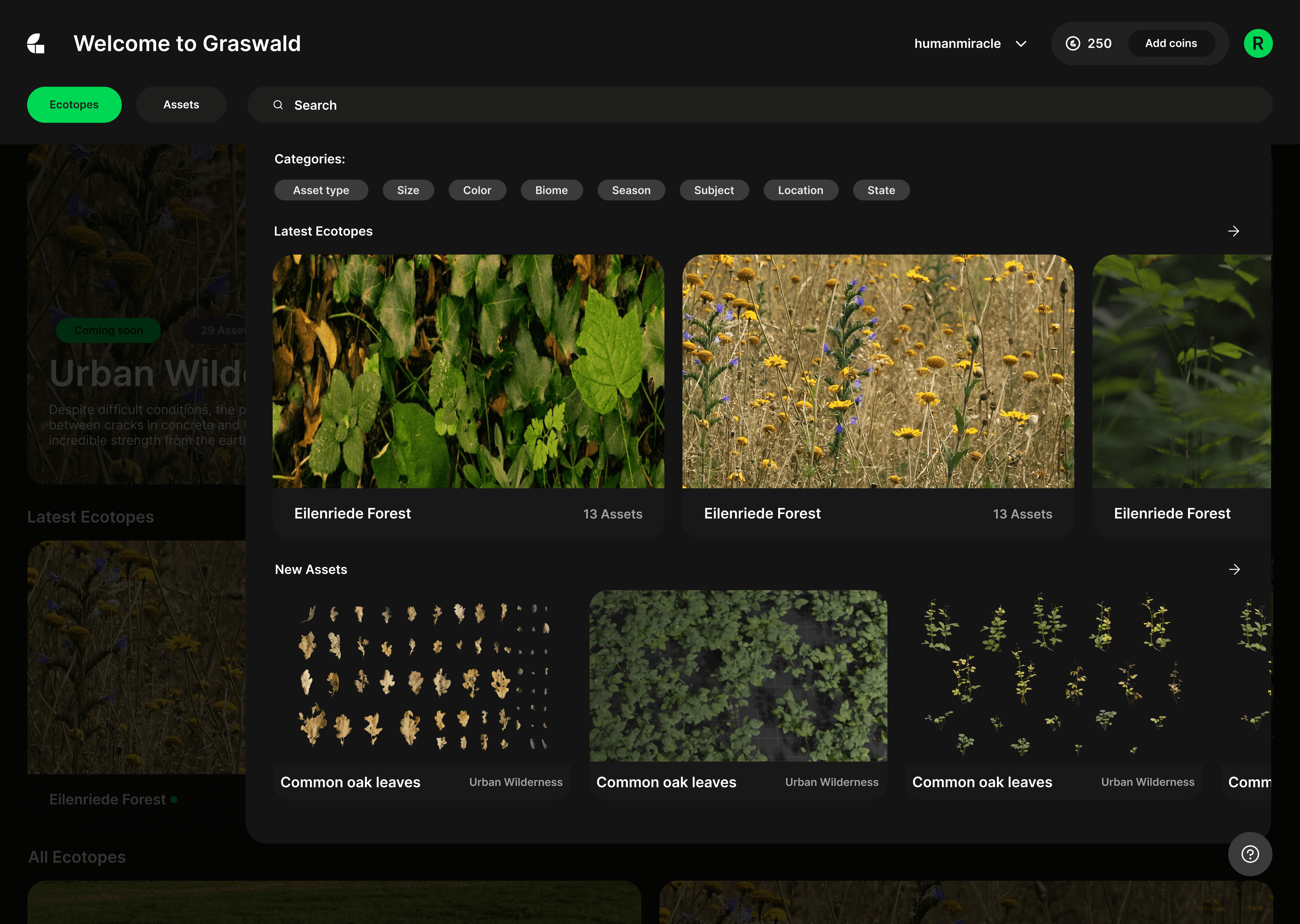Open the green R profile avatar
1300x924 pixels.
tap(1257, 44)
